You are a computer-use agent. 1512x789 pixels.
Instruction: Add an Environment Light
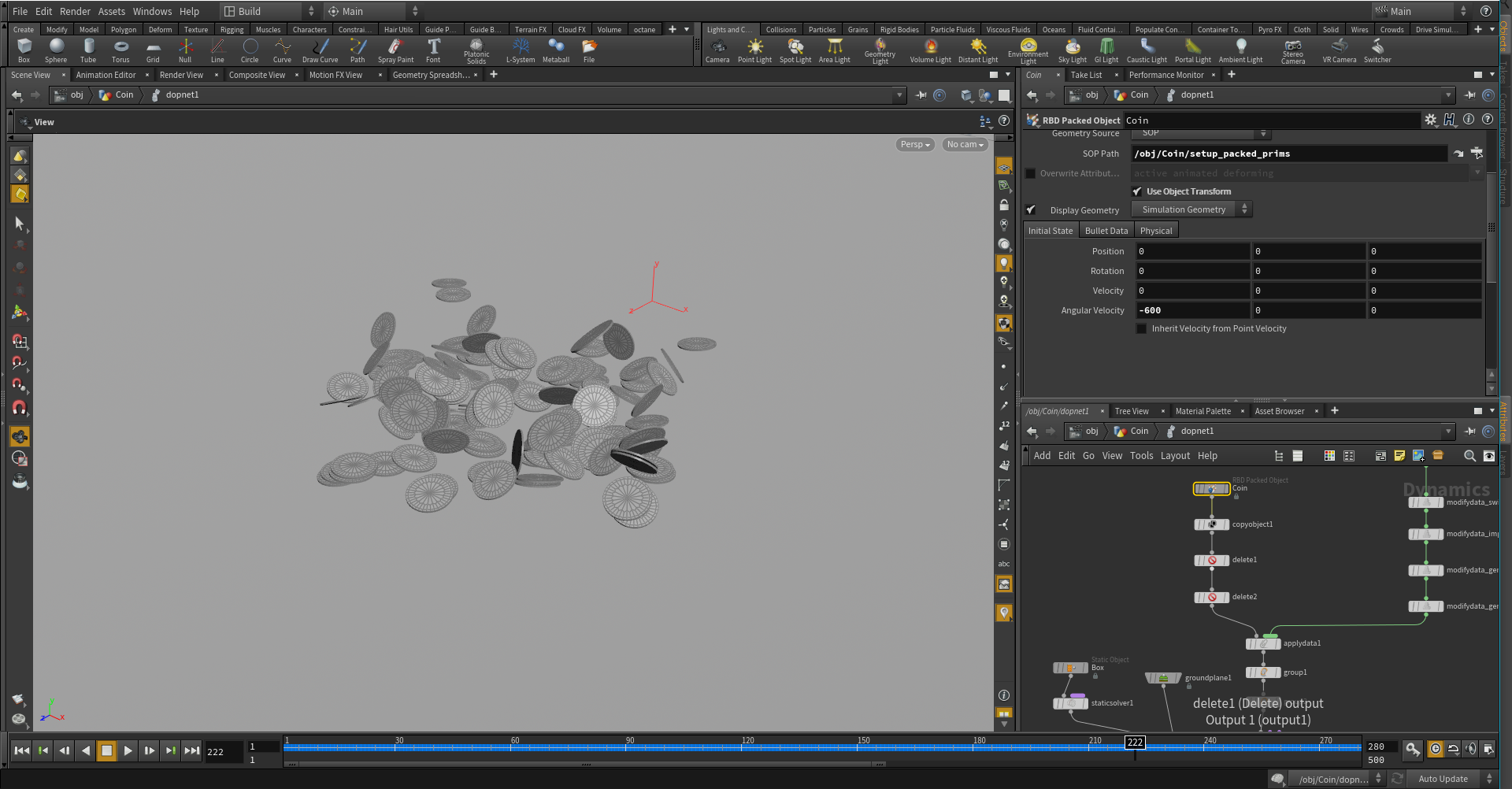click(1028, 52)
